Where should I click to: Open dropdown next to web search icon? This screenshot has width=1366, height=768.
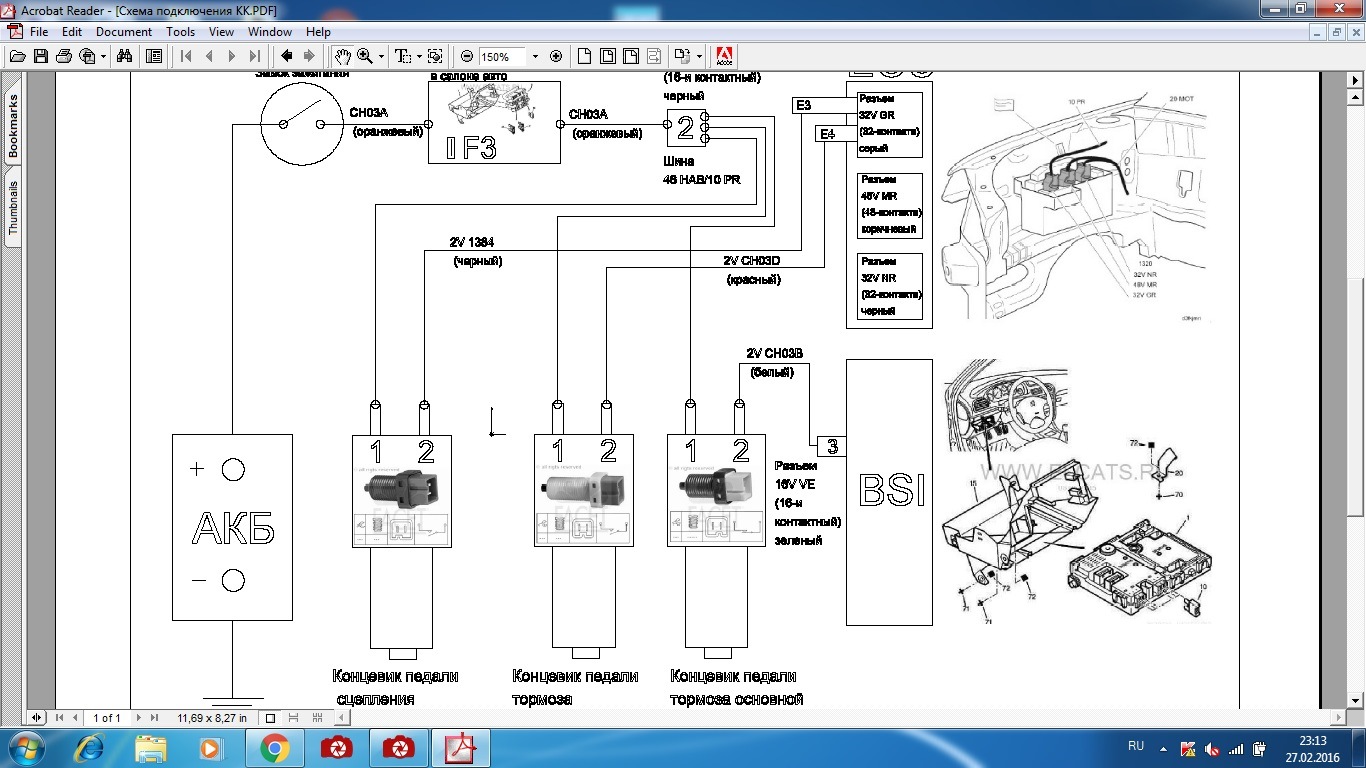pos(103,56)
